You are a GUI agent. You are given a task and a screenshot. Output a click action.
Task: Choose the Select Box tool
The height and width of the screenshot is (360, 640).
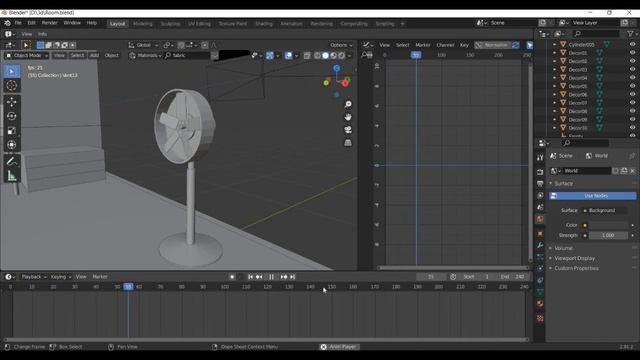coord(11,71)
